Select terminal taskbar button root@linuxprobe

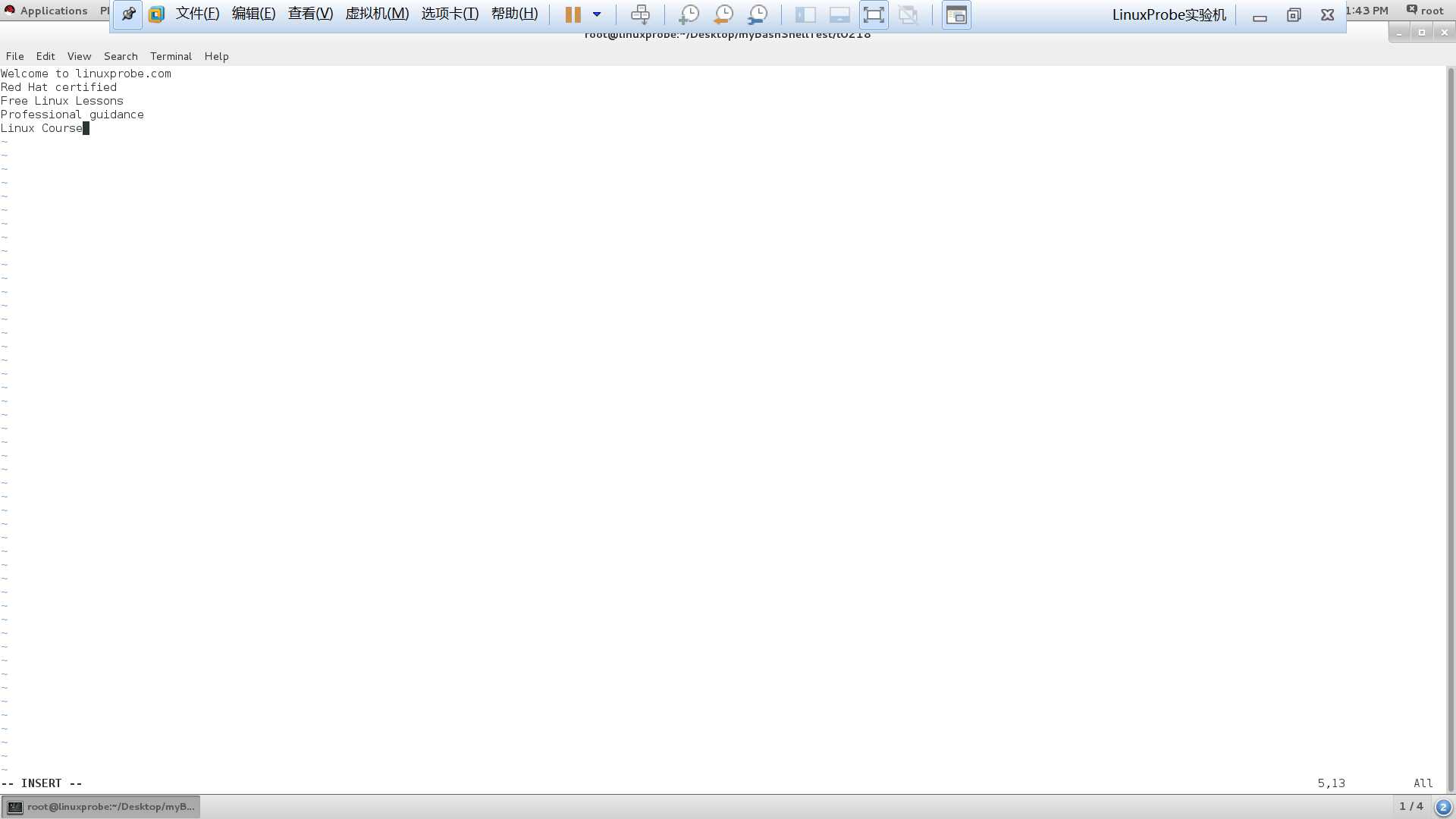pyautogui.click(x=101, y=807)
